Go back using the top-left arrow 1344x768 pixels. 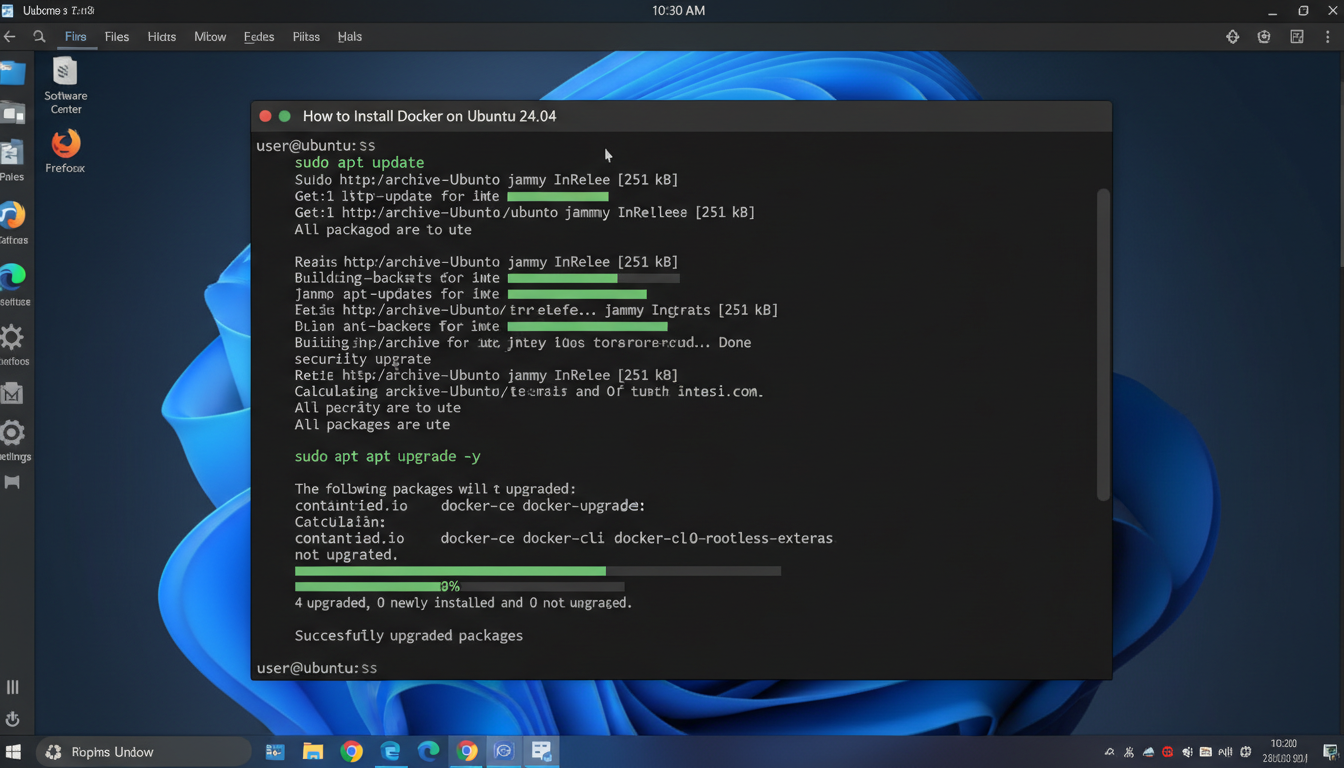point(10,36)
